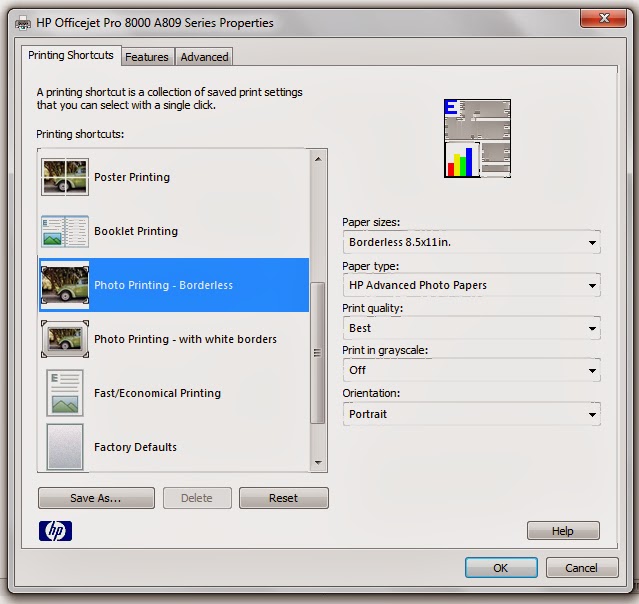Viewport: 639px width, 604px height.
Task: Click the white borders photo printing icon
Action: 65,339
